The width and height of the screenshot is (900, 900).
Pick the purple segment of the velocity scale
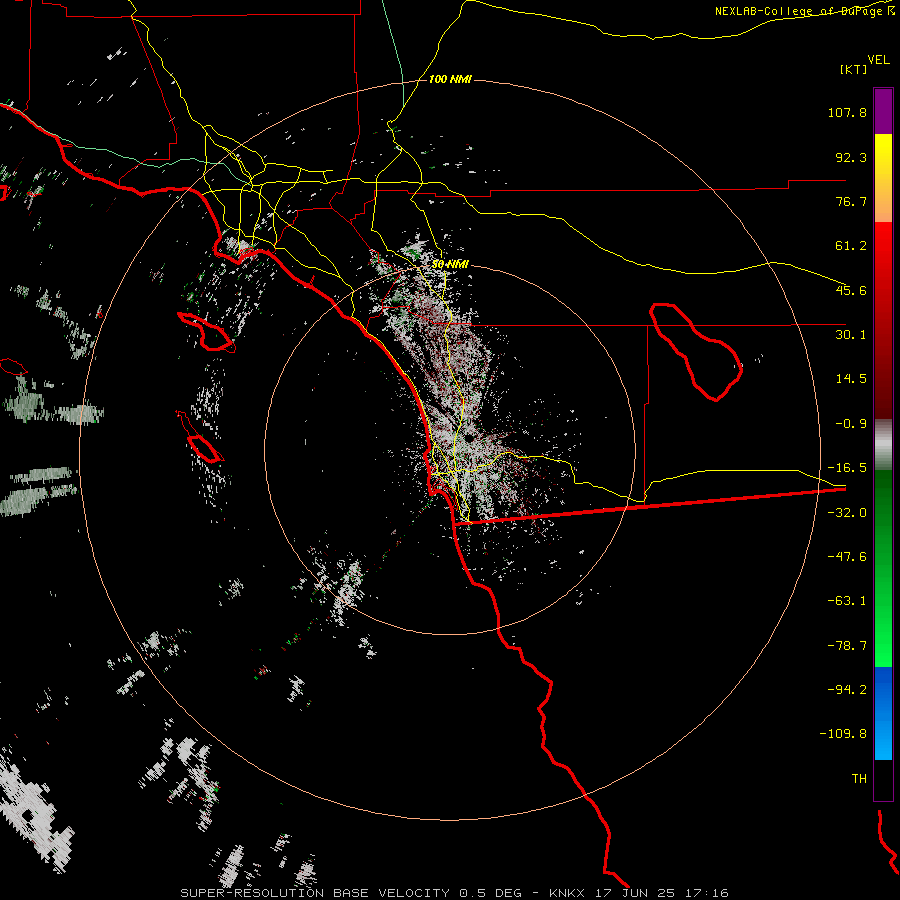click(883, 111)
